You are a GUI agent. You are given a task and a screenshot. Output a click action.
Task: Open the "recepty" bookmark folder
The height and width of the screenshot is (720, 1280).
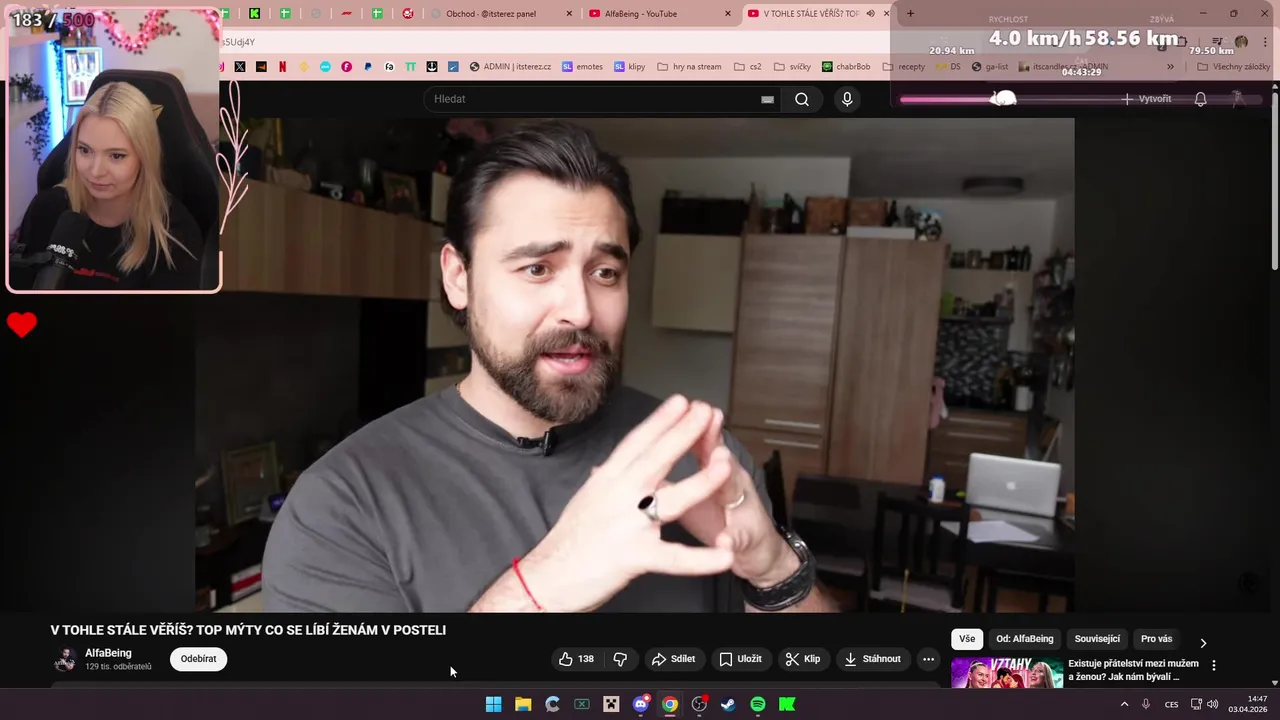pos(903,67)
